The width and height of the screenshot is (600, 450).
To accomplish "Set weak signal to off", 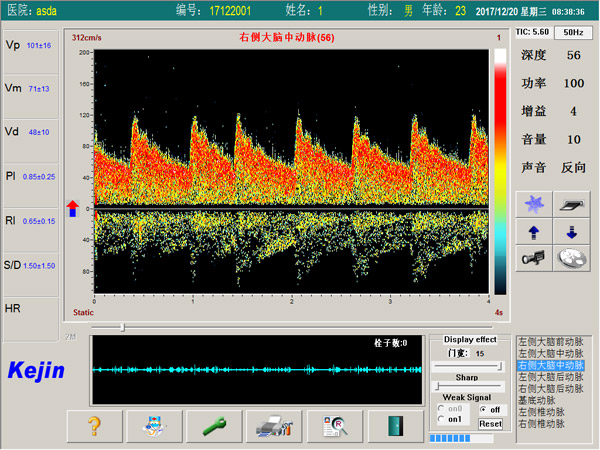I will tap(484, 409).
